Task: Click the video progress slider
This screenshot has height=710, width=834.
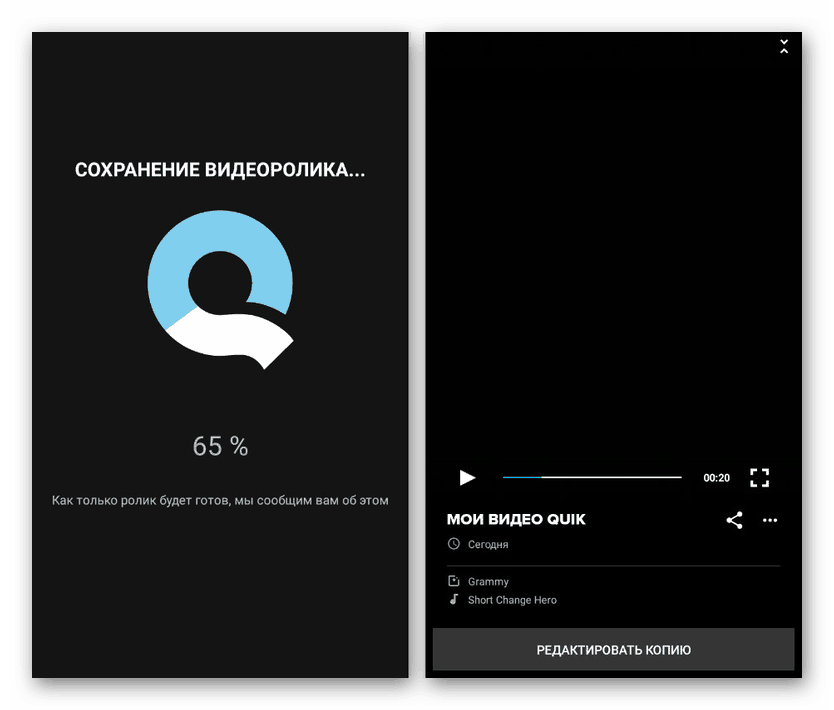Action: [592, 478]
